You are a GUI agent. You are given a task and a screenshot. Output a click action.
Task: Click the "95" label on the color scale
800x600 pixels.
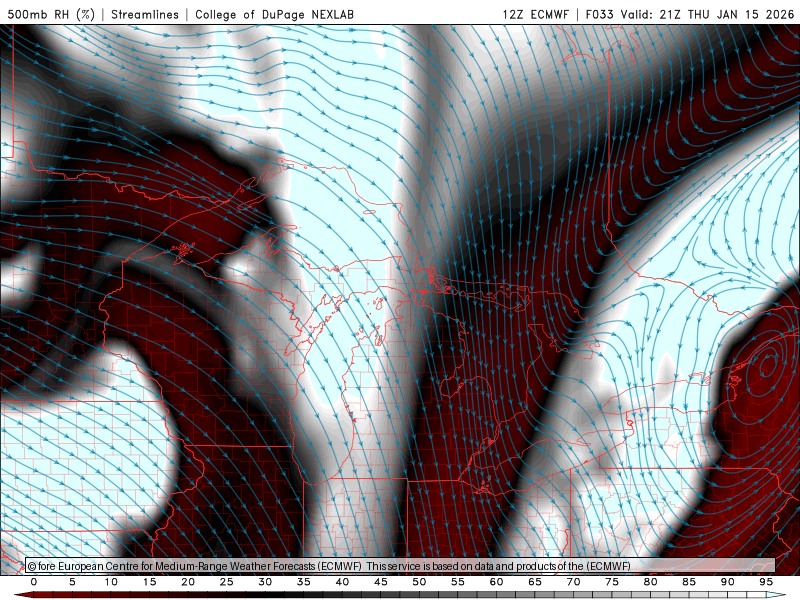click(766, 582)
